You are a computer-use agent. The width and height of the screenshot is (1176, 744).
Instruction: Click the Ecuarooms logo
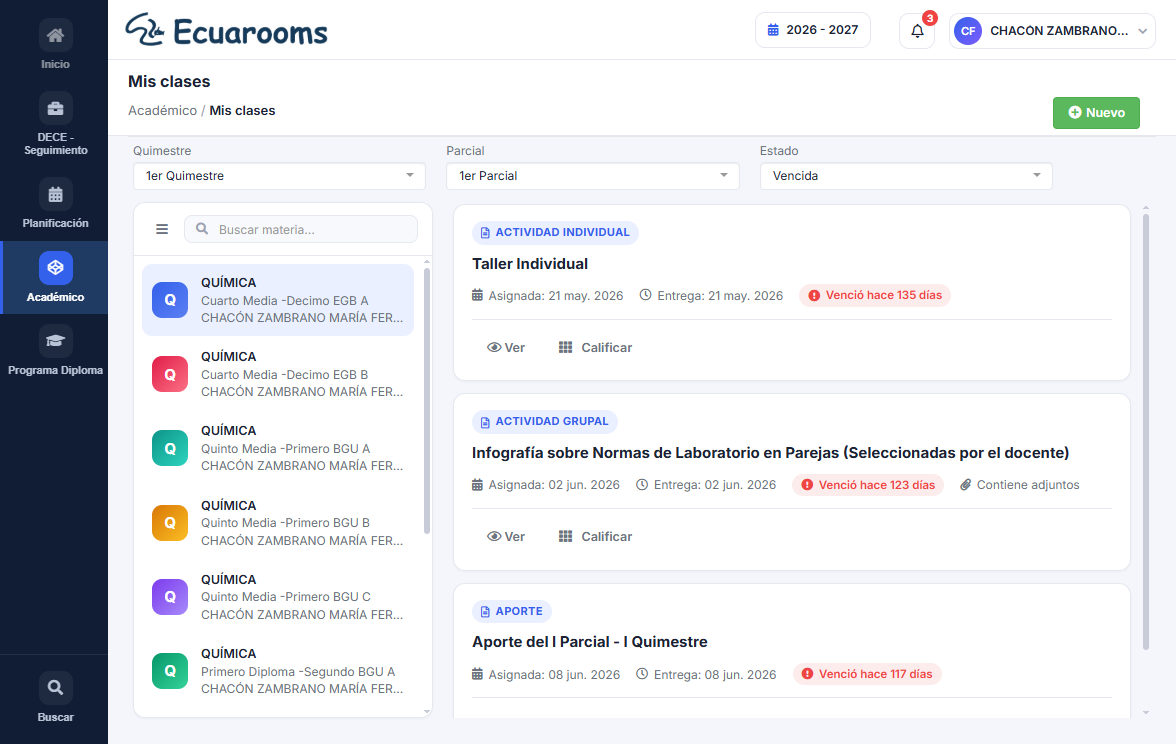coord(226,30)
